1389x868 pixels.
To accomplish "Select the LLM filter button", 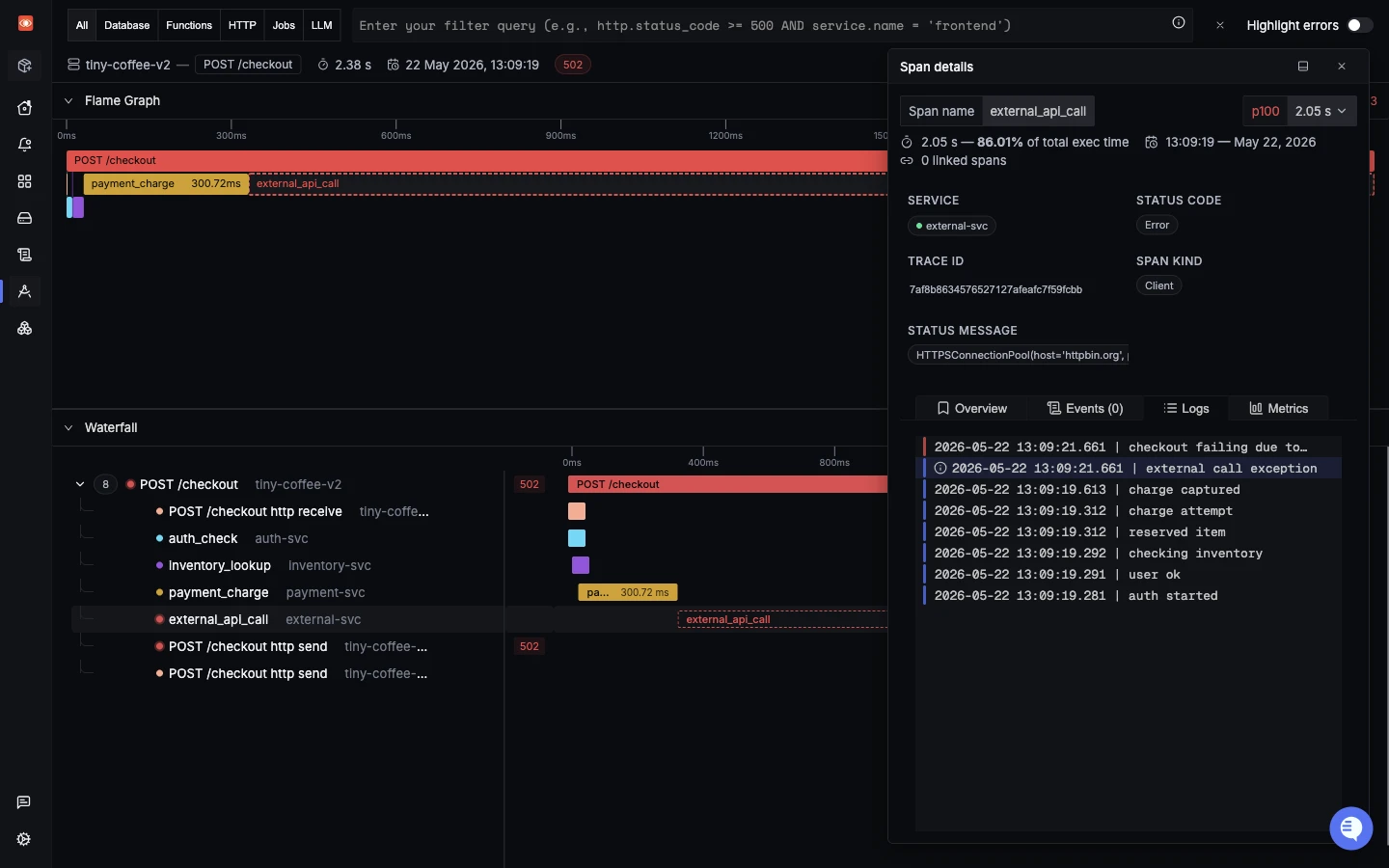I will (322, 25).
